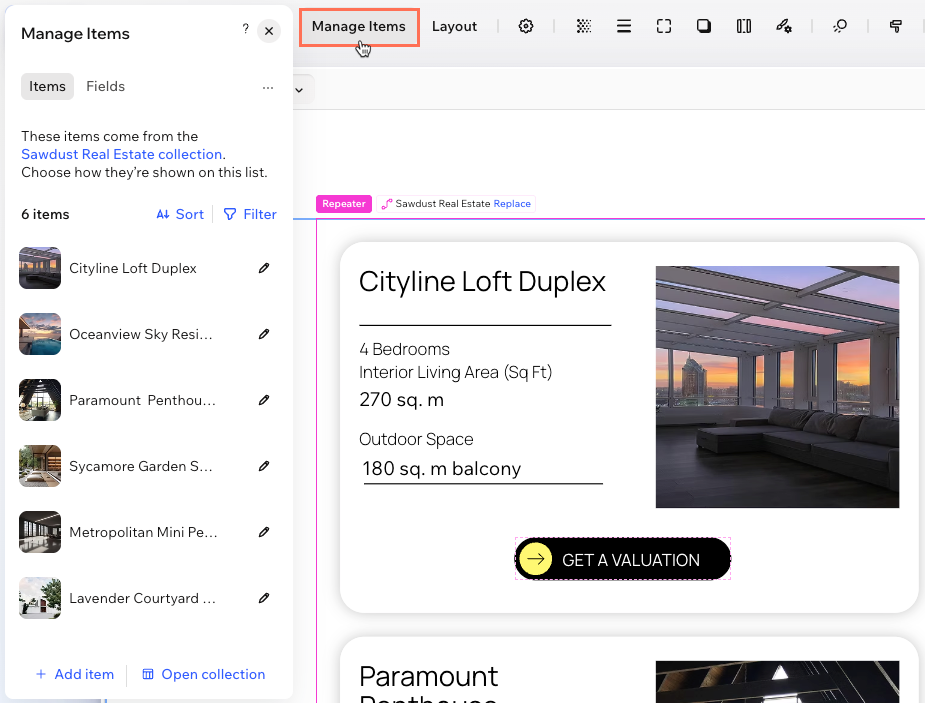925x703 pixels.
Task: Sort the collection items
Action: (180, 215)
